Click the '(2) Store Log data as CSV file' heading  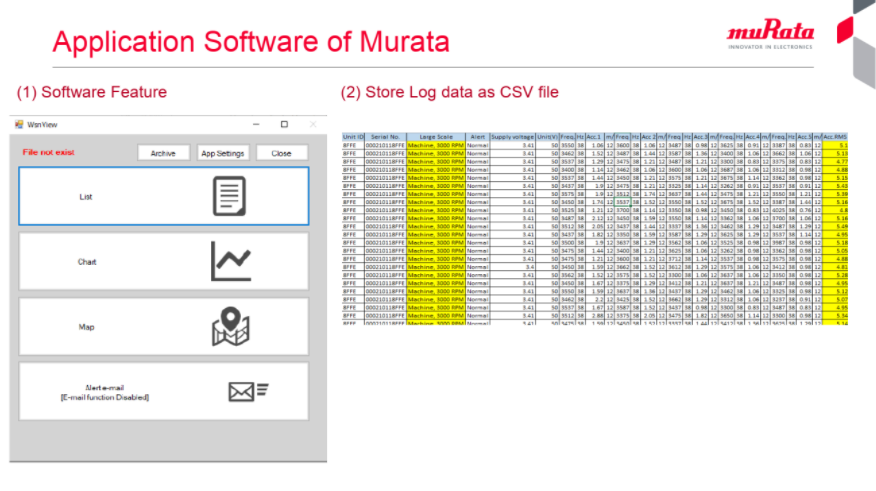pyautogui.click(x=450, y=92)
